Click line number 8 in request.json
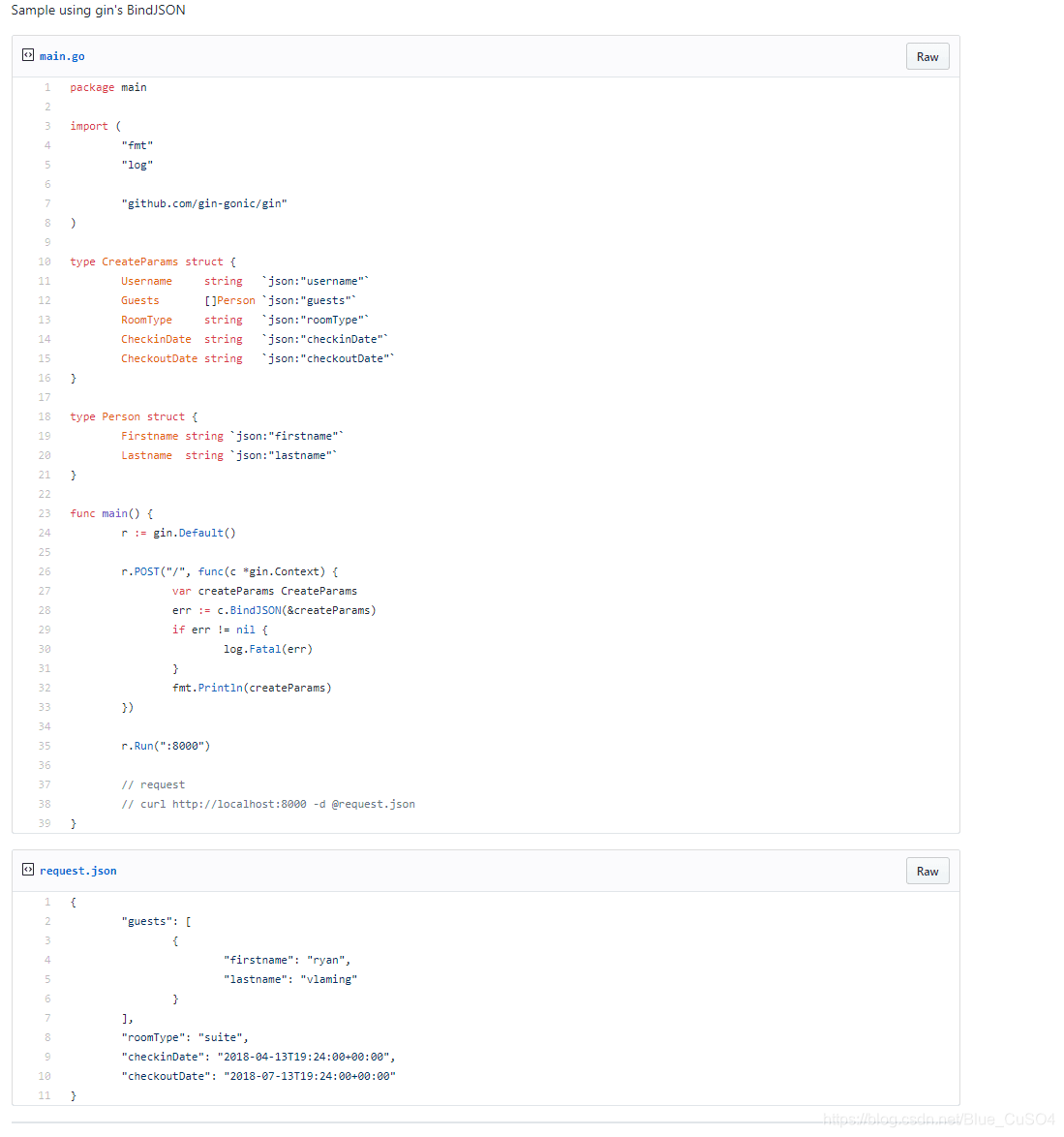This screenshot has height=1137, width=1064. (x=47, y=1037)
